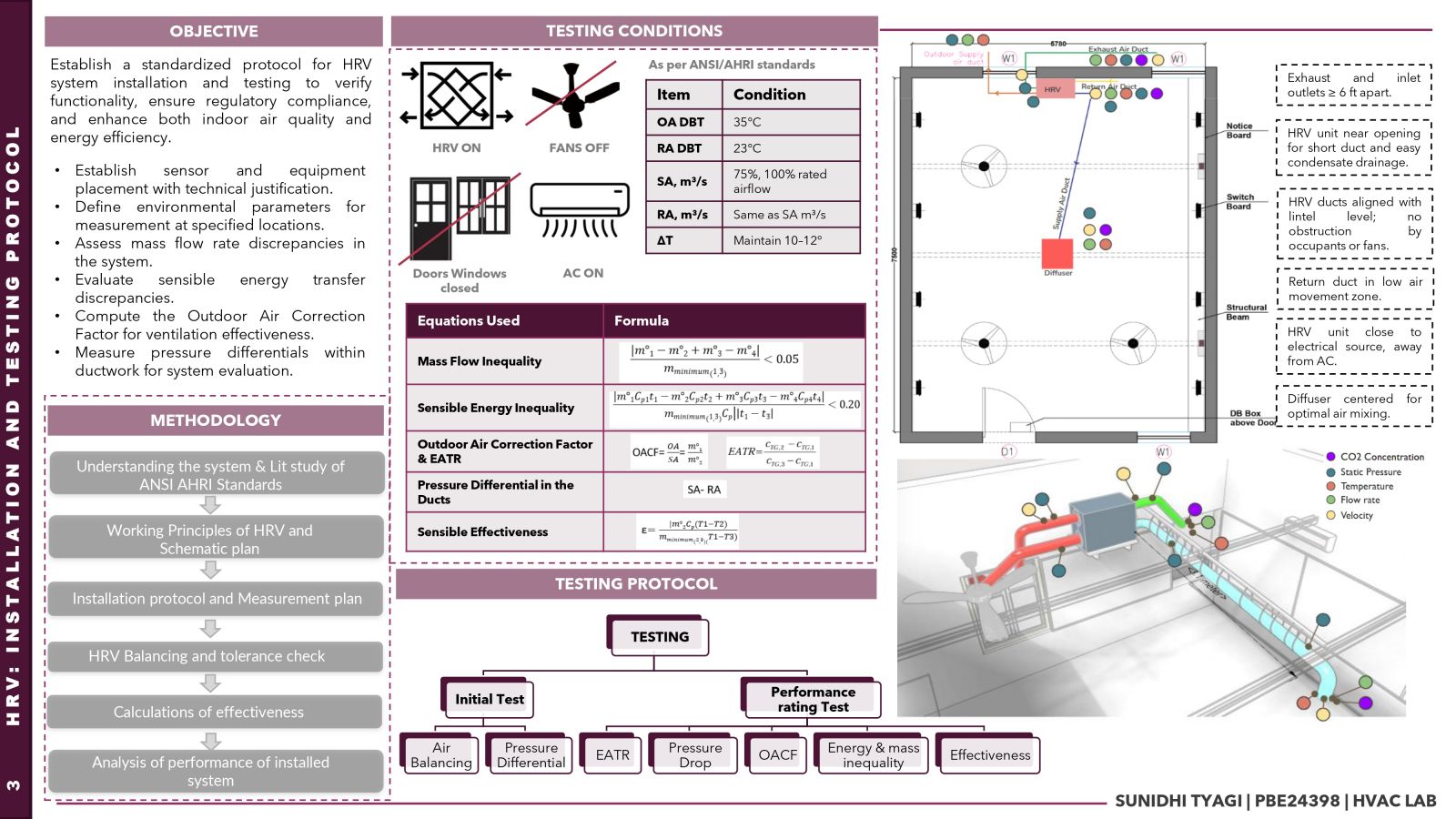Click the Switch Board label
1456x819 pixels.
tap(1239, 202)
